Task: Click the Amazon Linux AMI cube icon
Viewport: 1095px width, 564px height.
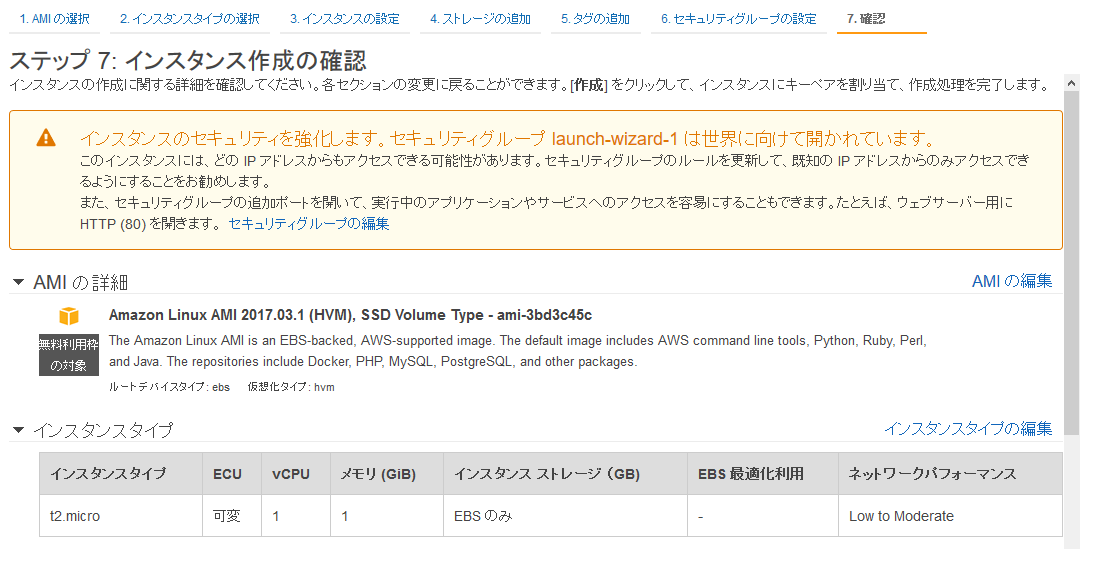Action: click(68, 316)
